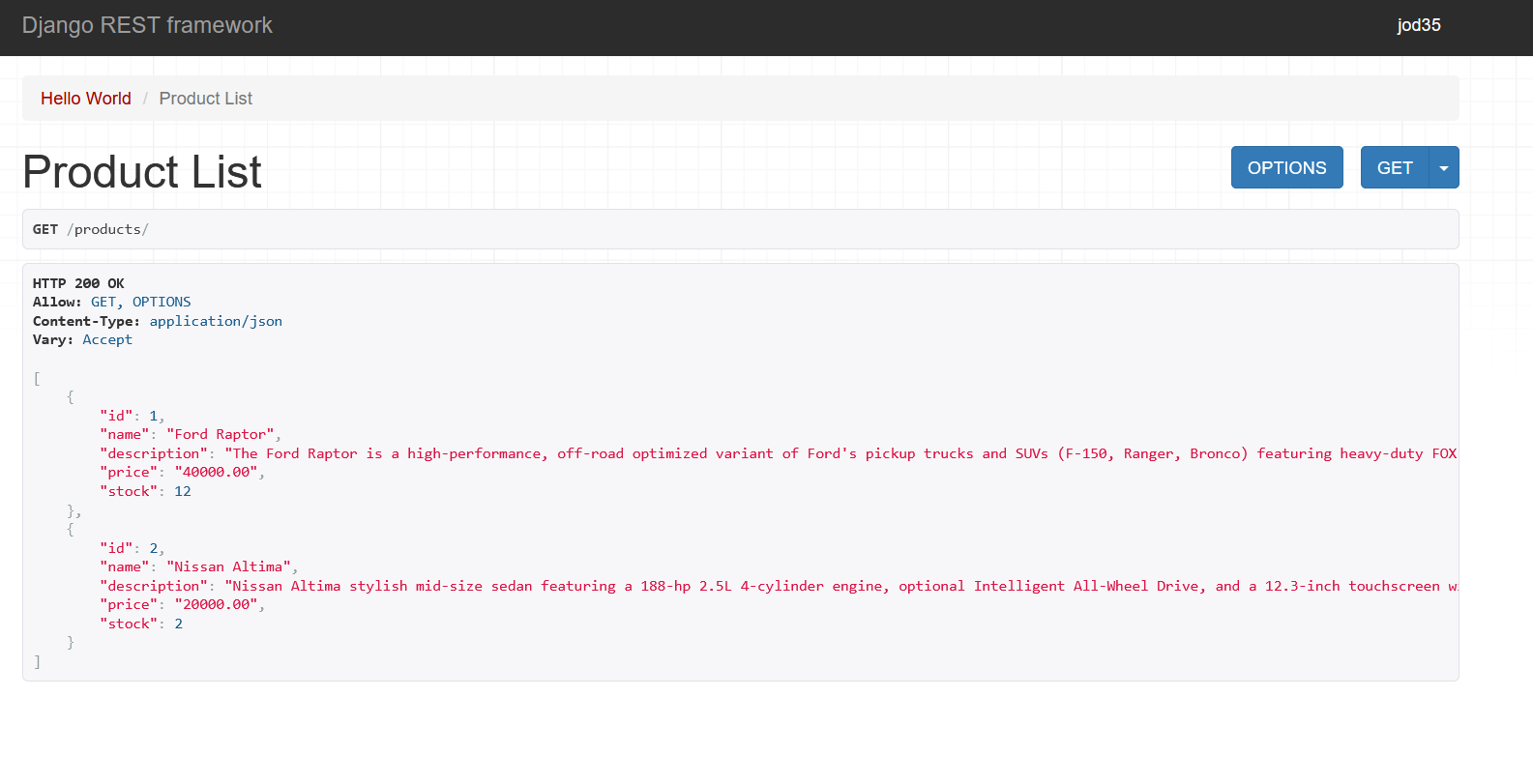Screen dimensions: 1533x784
Task: Click the Allow header value GET, OPTIONS
Action: (141, 302)
